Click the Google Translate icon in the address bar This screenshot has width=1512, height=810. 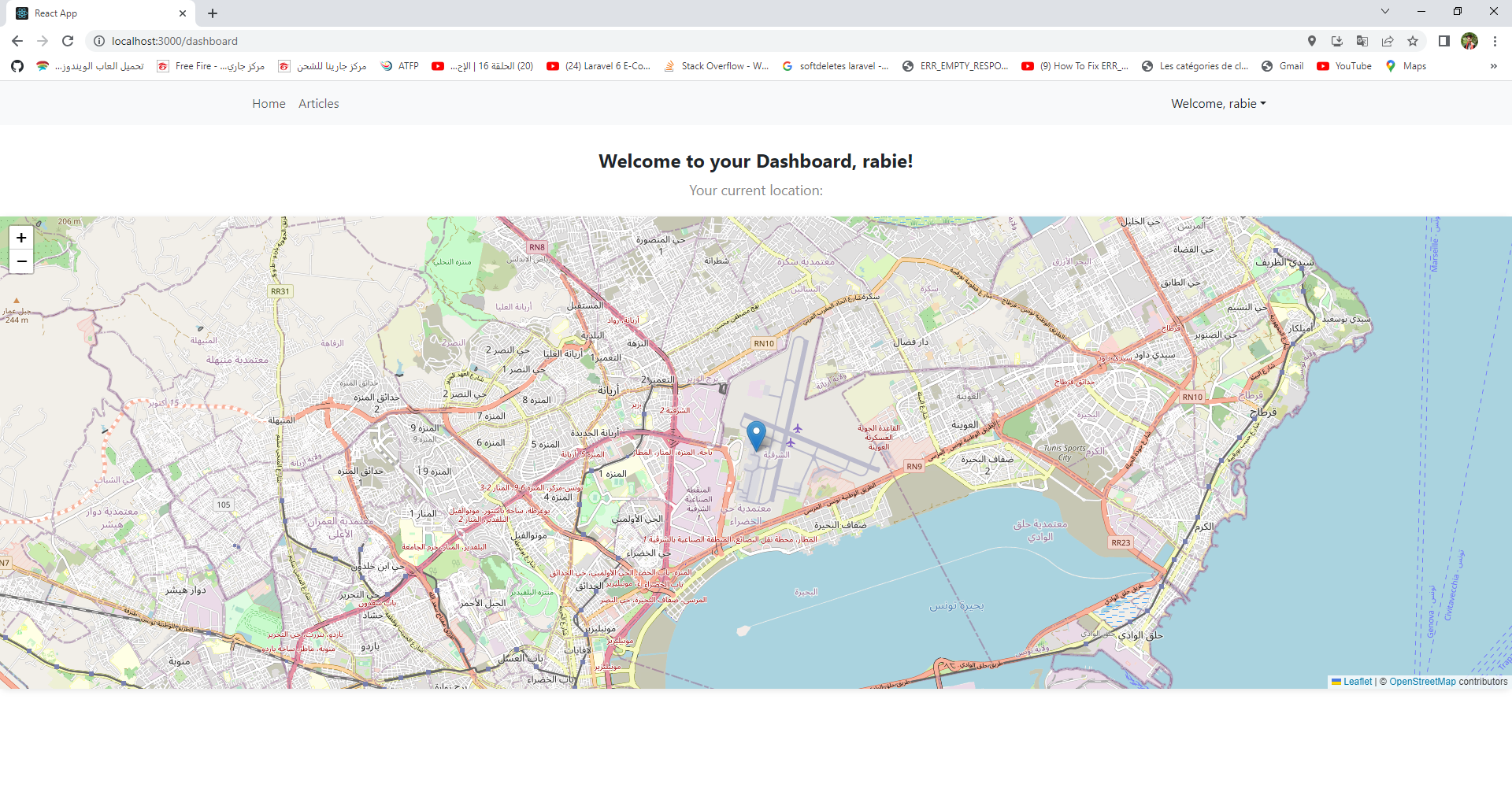pos(1362,41)
